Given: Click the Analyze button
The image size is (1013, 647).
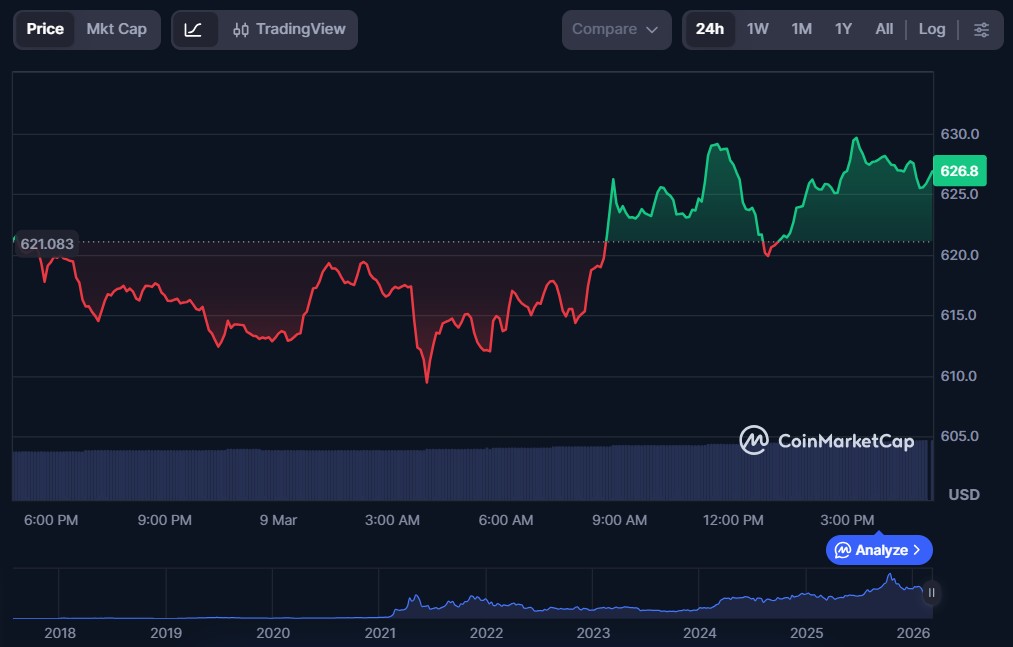Looking at the screenshot, I should click(879, 550).
